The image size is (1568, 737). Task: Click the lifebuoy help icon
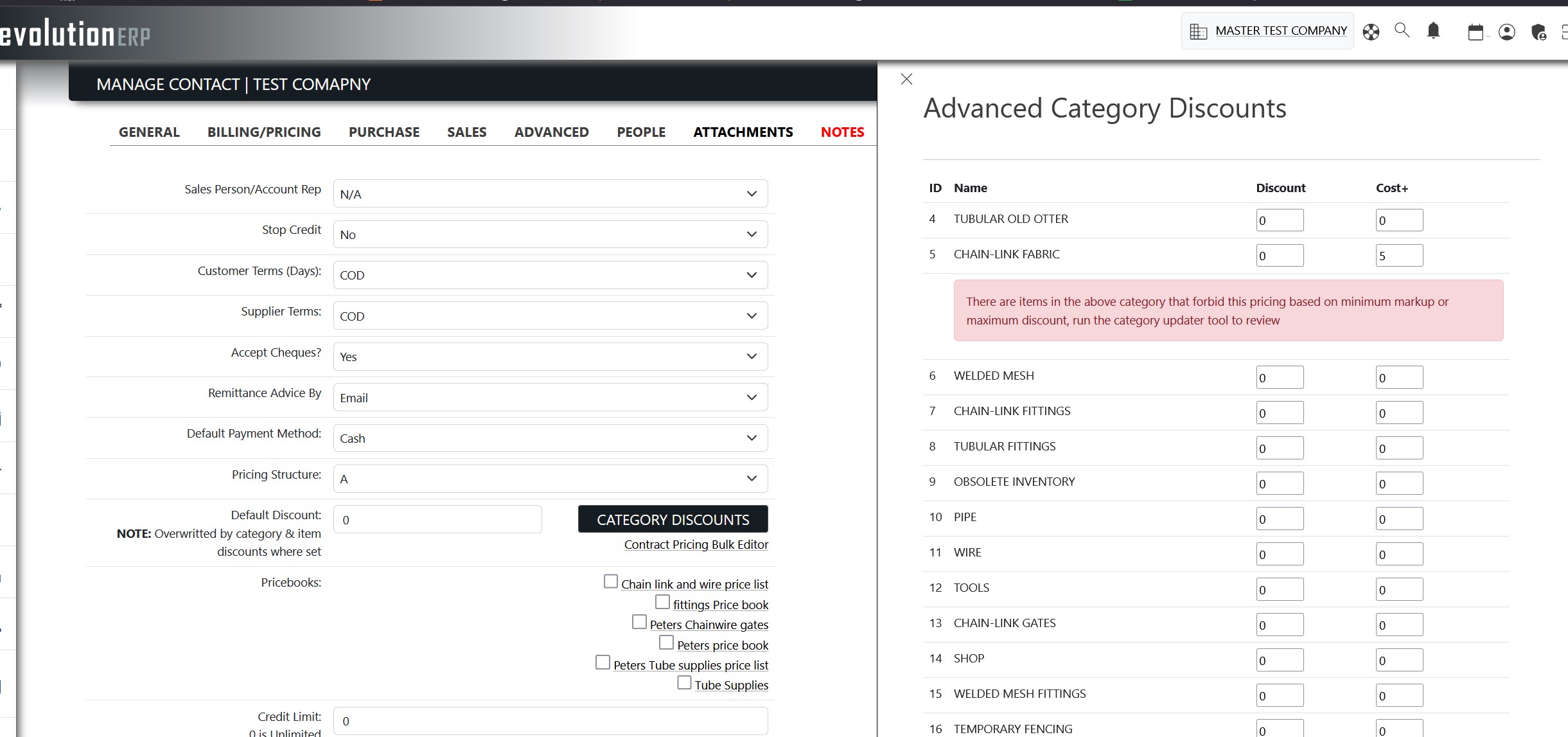[x=1371, y=31]
